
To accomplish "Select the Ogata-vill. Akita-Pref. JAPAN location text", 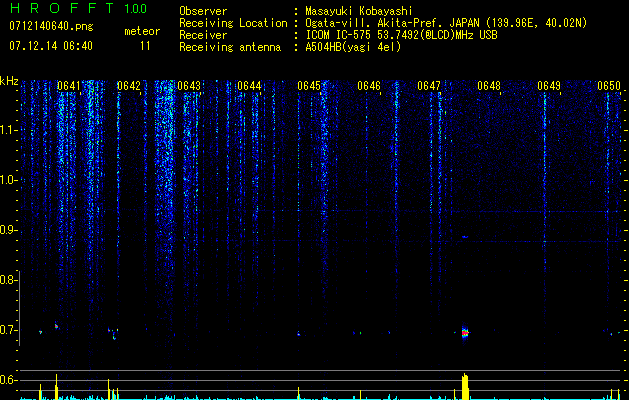I will 446,23.
